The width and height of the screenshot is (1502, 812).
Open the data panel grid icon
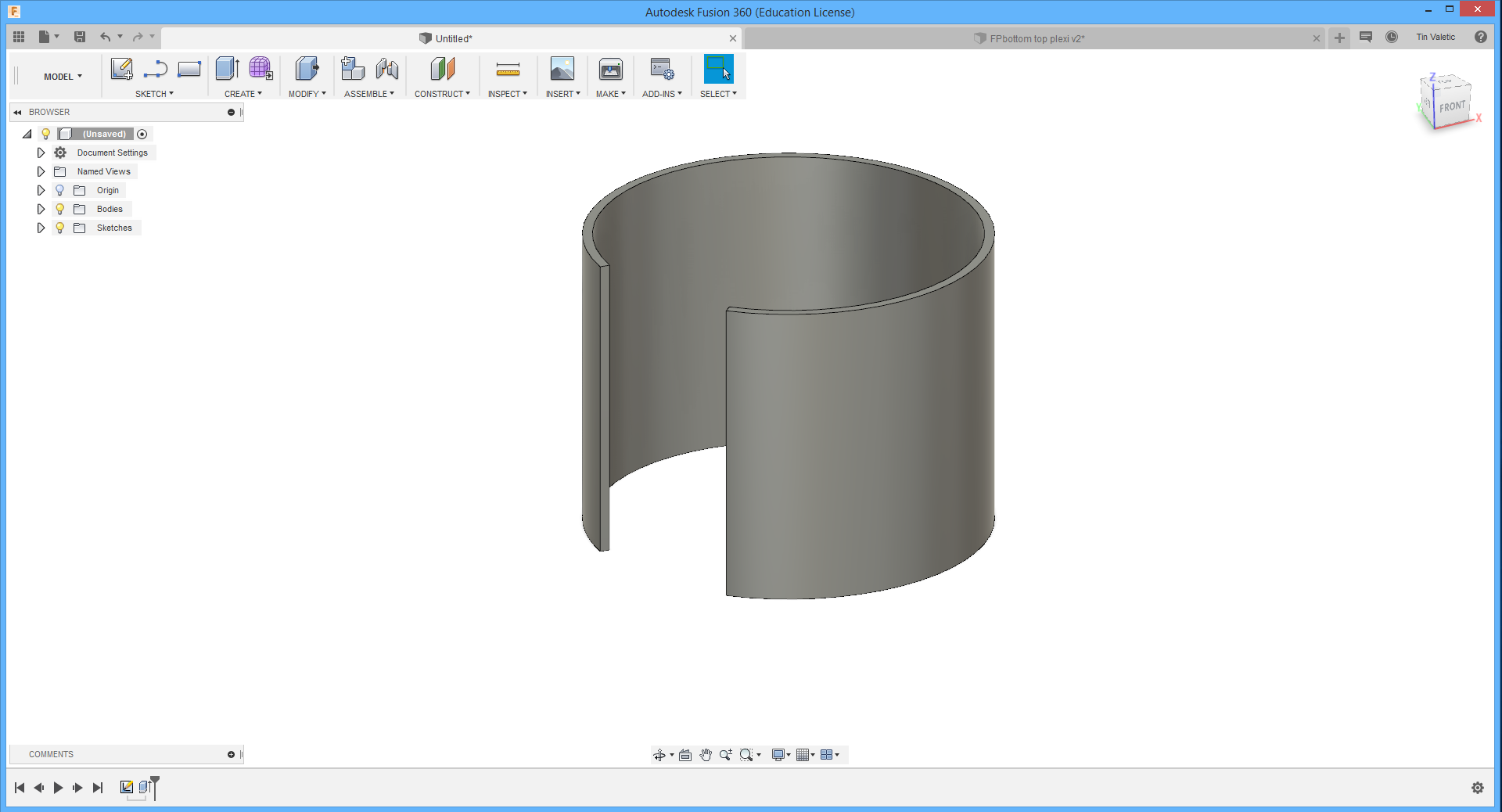pyautogui.click(x=19, y=37)
